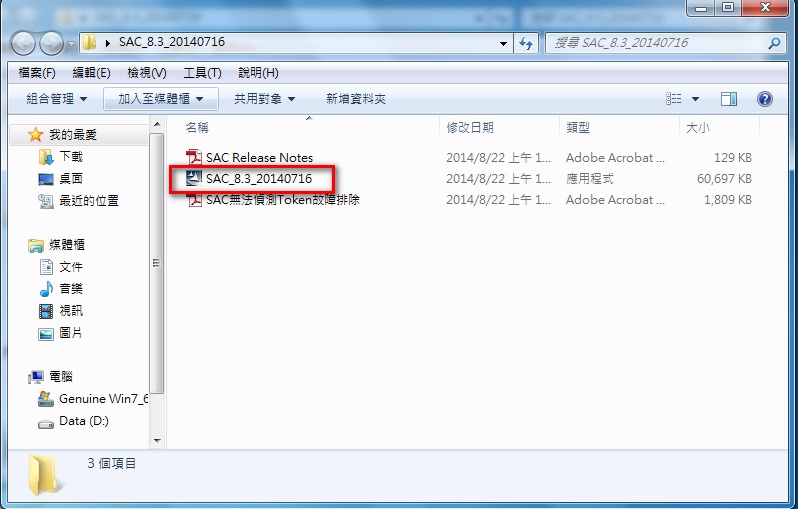Click the help question mark icon
The width and height of the screenshot is (798, 509).
click(x=765, y=99)
